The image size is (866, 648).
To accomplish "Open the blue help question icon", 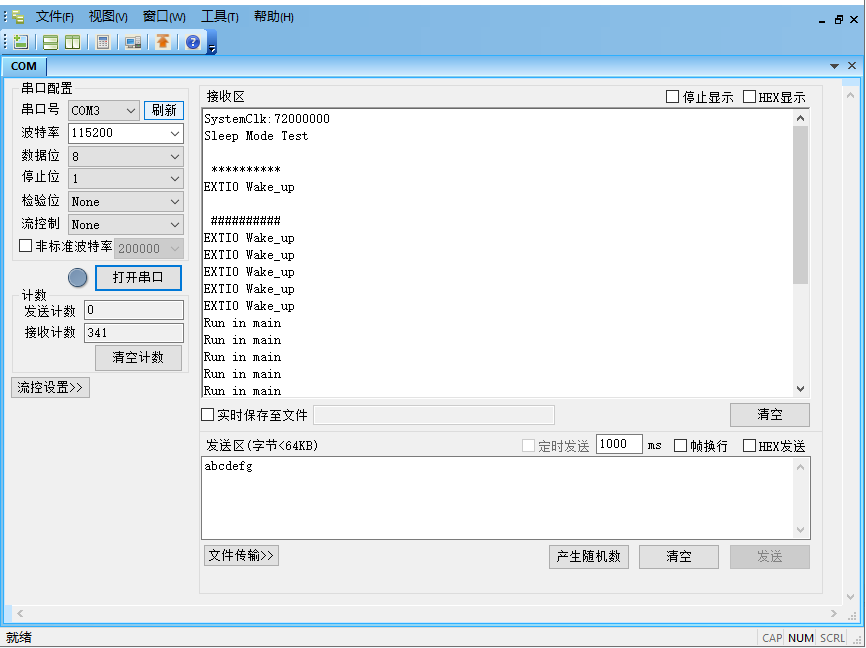I will coord(193,42).
